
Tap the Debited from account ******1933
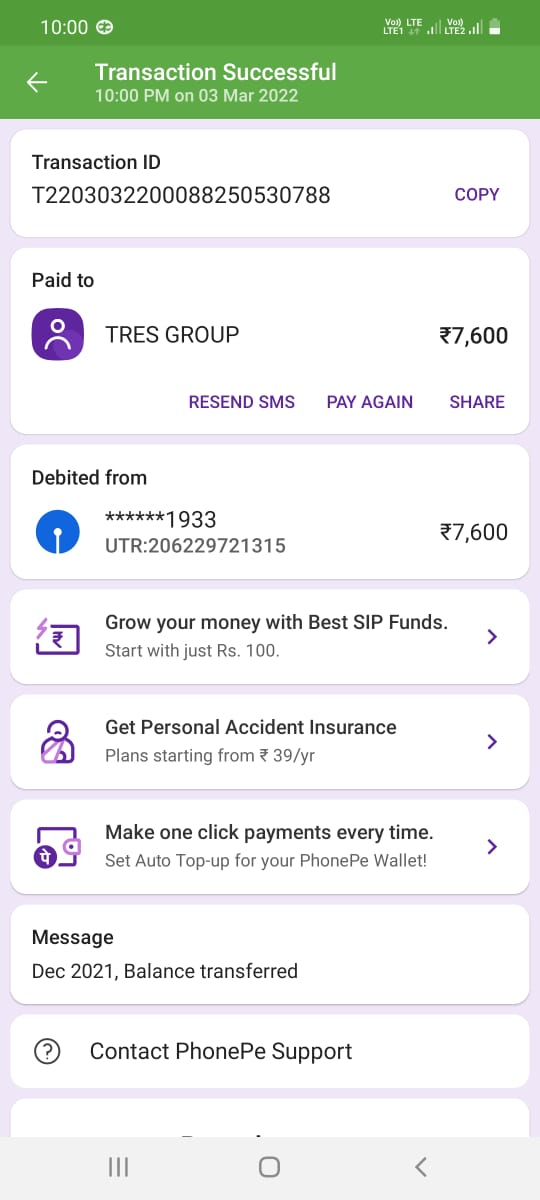(x=270, y=532)
